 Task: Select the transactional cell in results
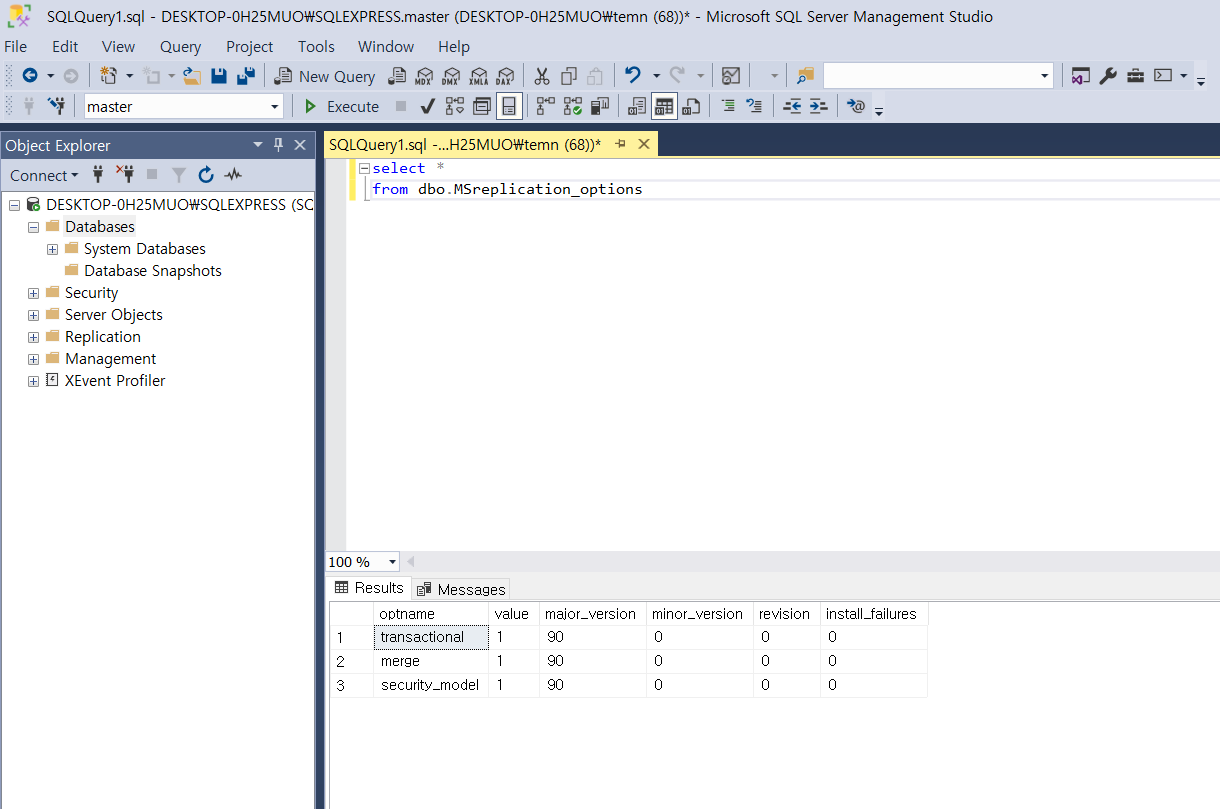click(431, 637)
